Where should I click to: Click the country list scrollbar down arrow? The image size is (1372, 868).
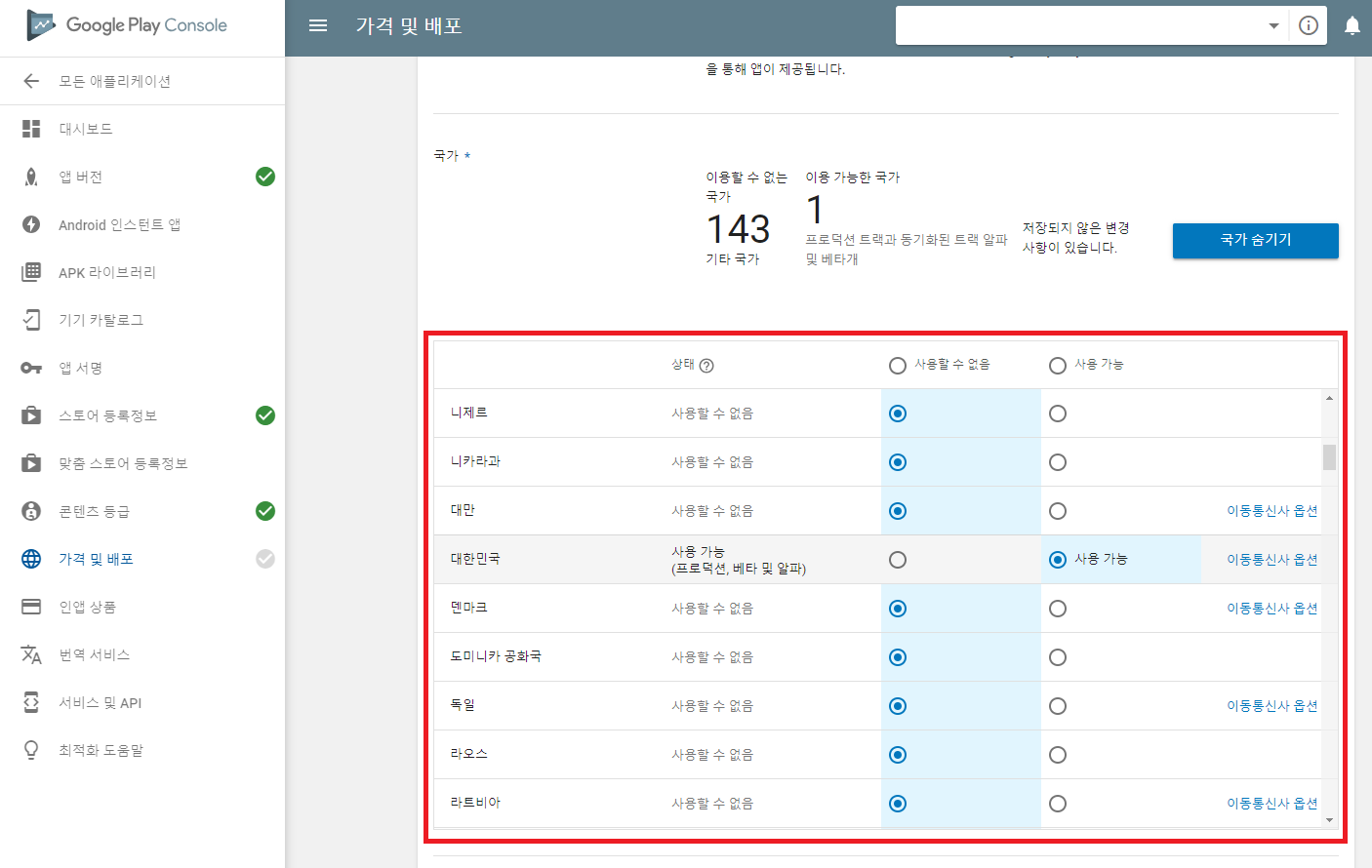click(x=1329, y=820)
